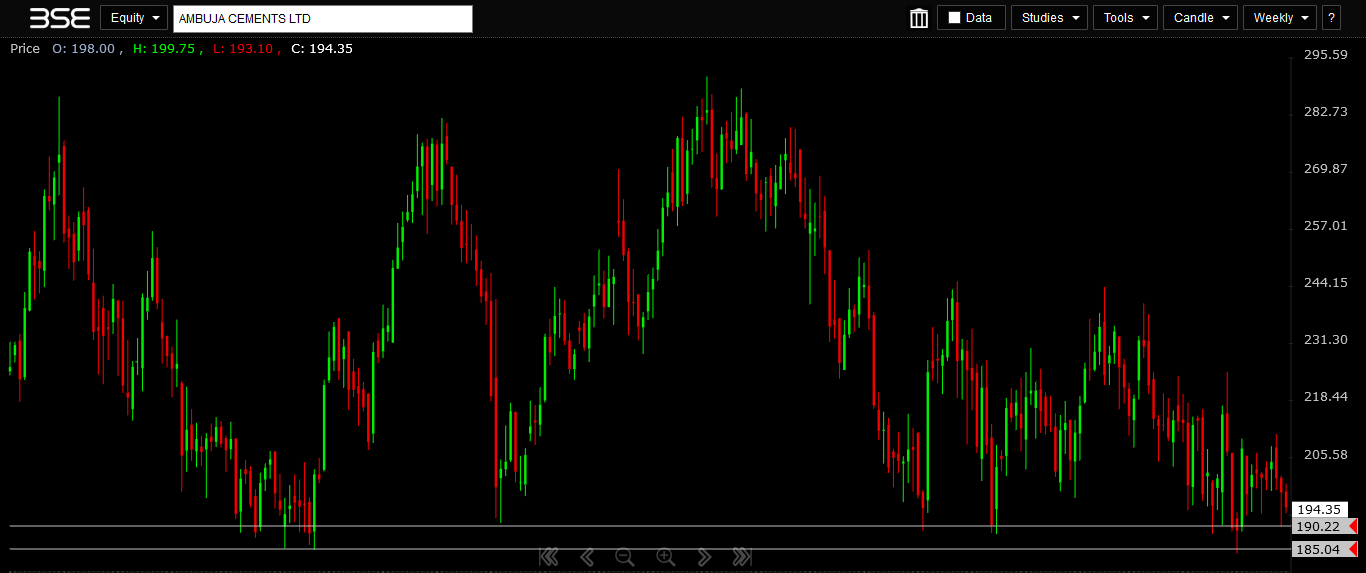Open the Tools menu
Viewport: 1366px width, 573px height.
[1125, 18]
